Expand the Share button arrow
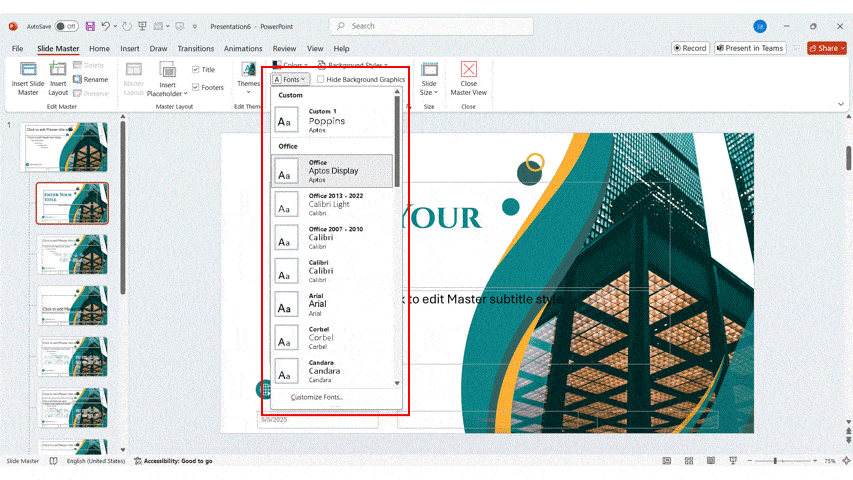This screenshot has height=480, width=853. click(843, 48)
